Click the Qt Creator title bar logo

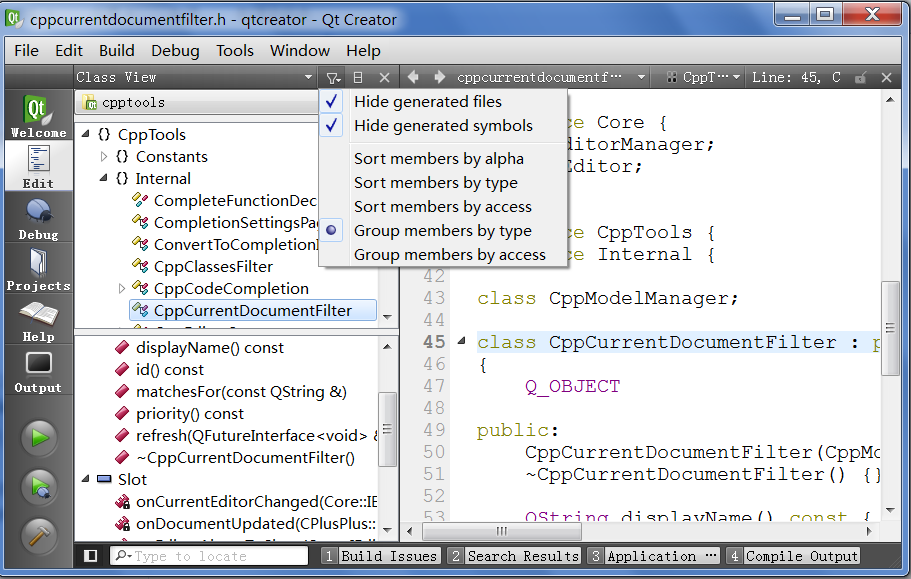(14, 18)
